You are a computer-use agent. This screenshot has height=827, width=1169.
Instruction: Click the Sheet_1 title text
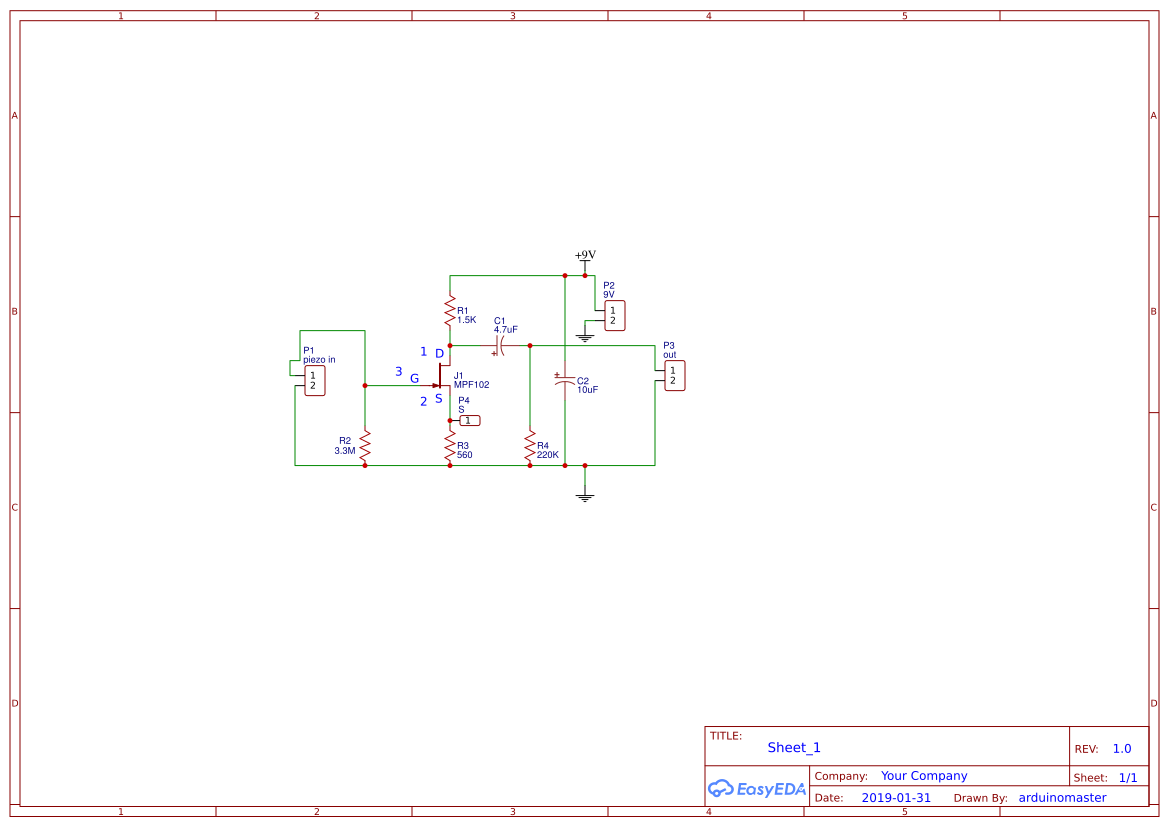coord(793,747)
